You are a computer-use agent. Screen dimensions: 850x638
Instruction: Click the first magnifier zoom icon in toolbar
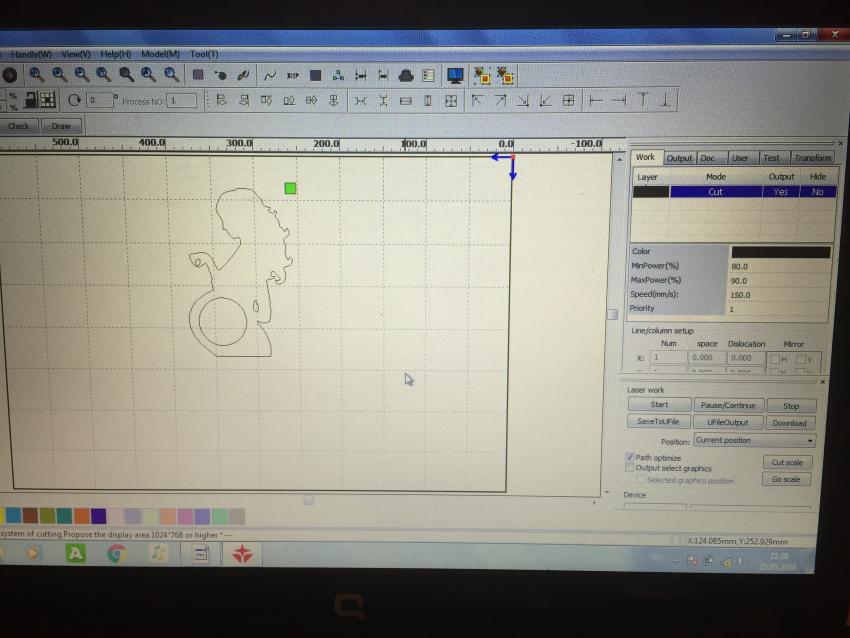coord(36,74)
